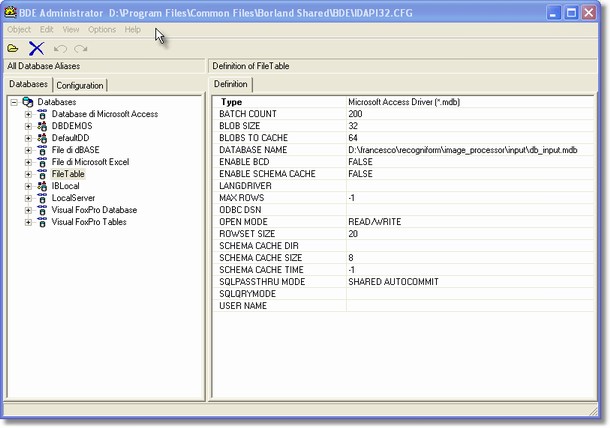Expand the File di dBASE node
This screenshot has width=610, height=428.
[28, 150]
